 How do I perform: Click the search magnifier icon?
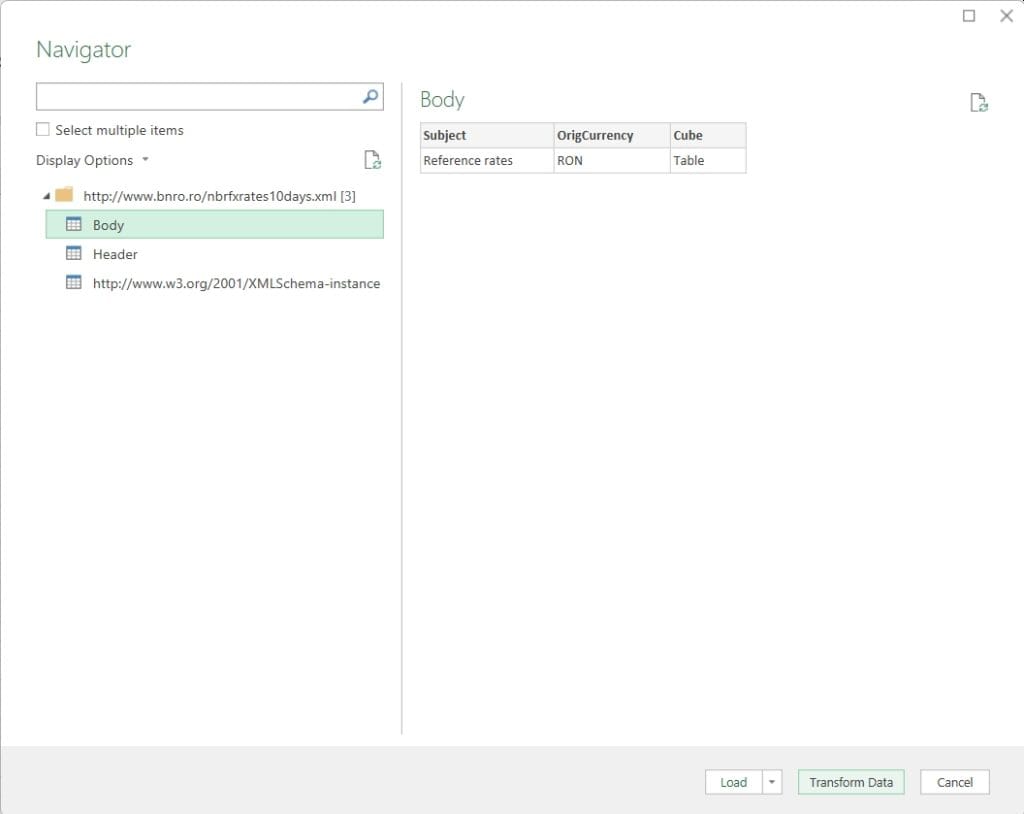click(x=370, y=97)
